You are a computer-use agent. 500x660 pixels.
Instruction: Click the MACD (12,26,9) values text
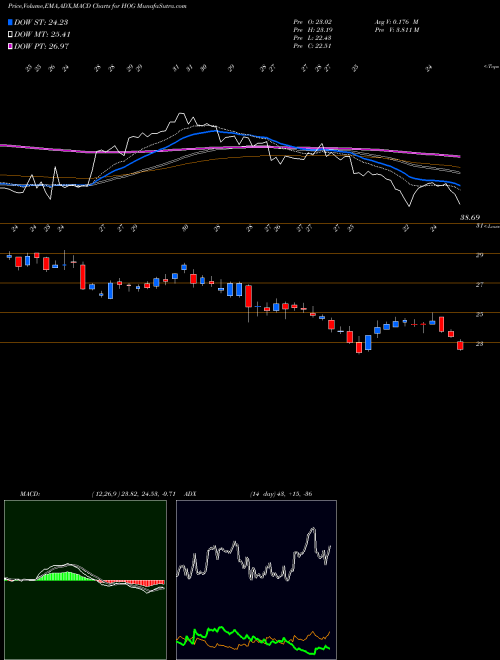click(136, 494)
